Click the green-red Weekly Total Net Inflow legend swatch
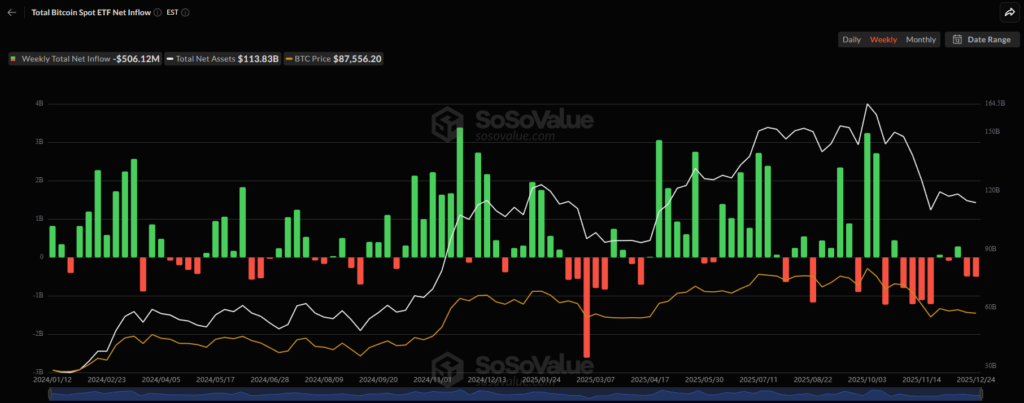The width and height of the screenshot is (1024, 403). pos(13,59)
